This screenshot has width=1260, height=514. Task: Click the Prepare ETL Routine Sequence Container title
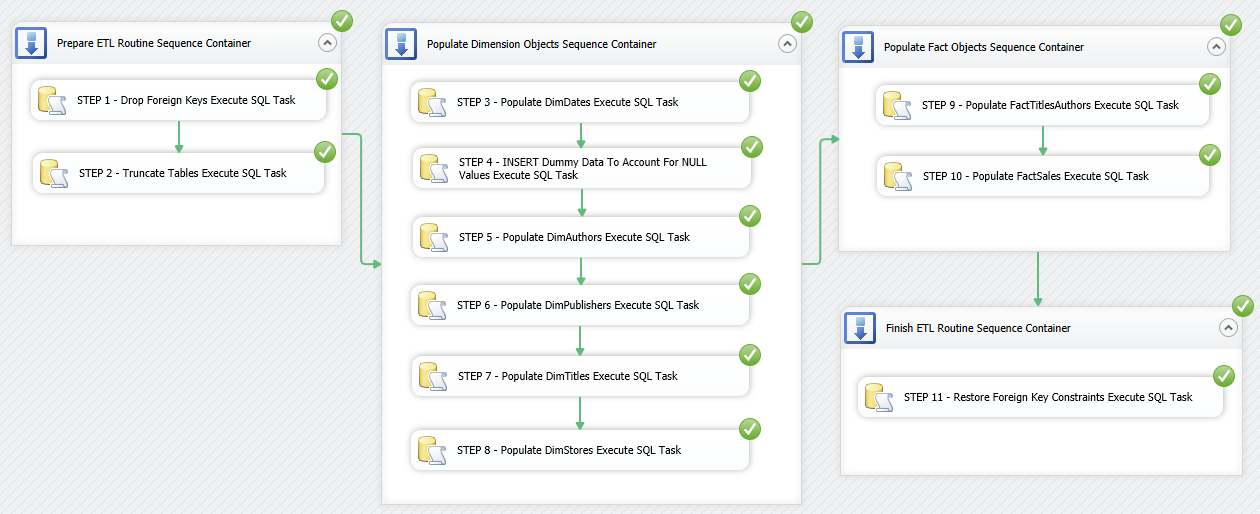154,44
